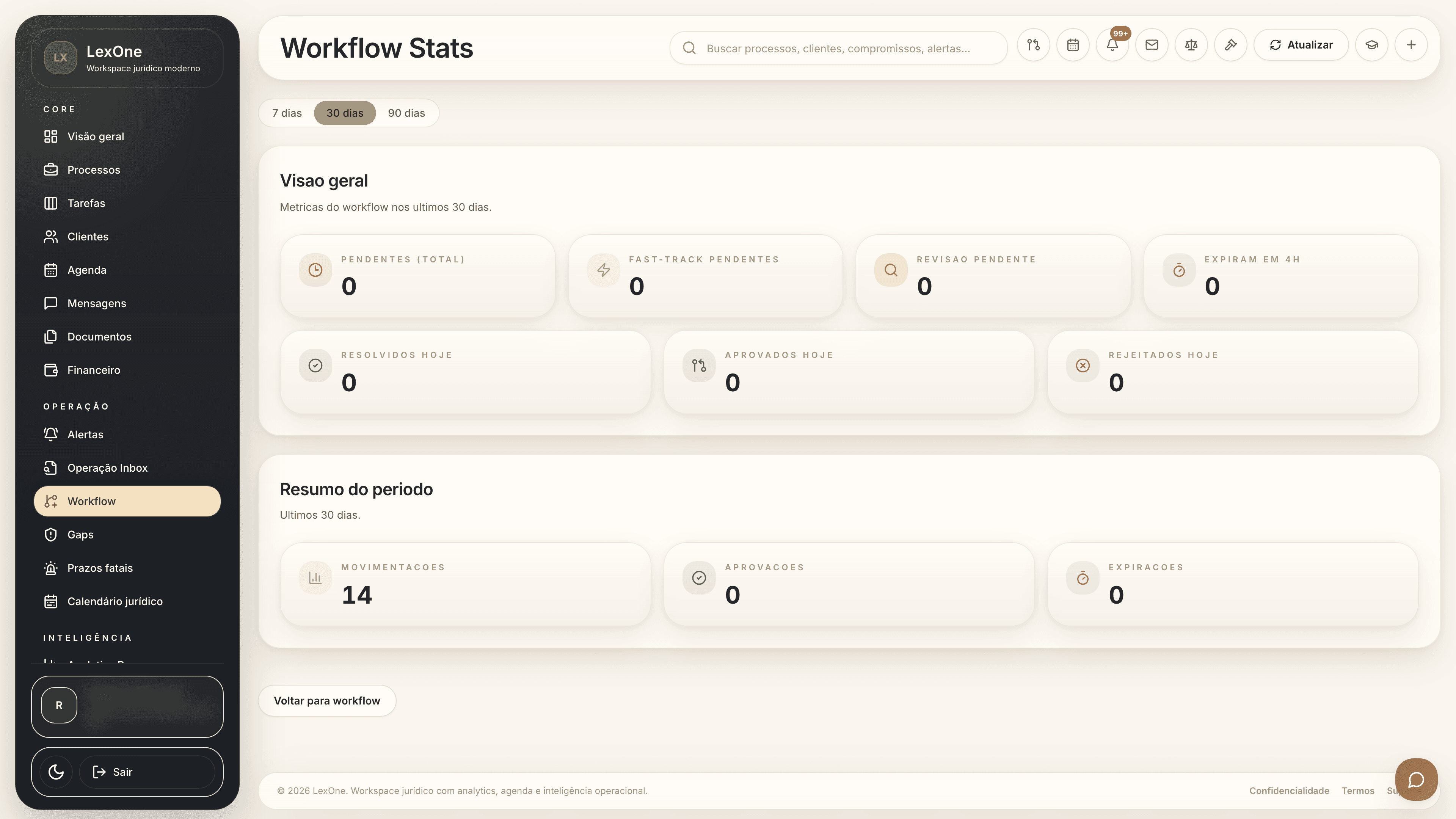Click the Sair logout button
This screenshot has width=1456, height=819.
pos(122,772)
